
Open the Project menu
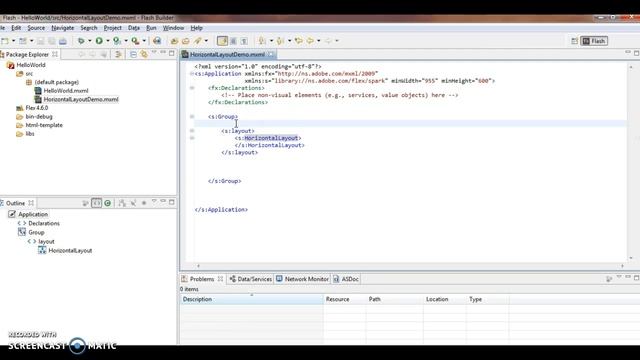[112, 28]
